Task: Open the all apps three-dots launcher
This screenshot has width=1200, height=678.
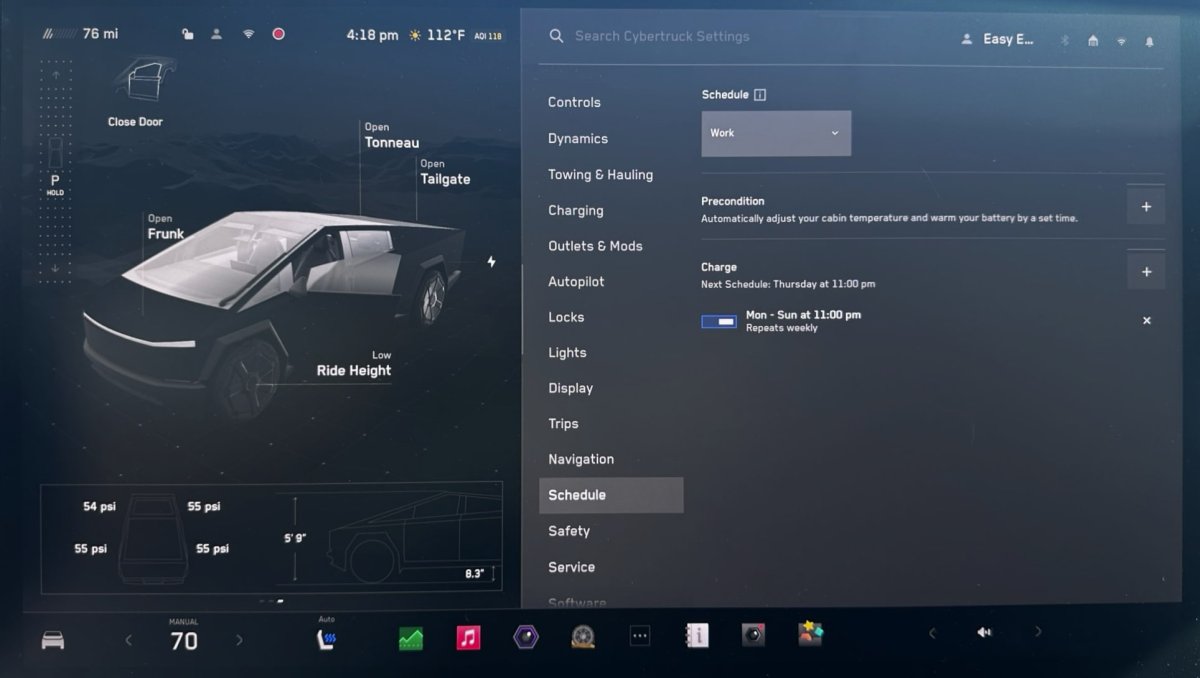Action: tap(640, 636)
